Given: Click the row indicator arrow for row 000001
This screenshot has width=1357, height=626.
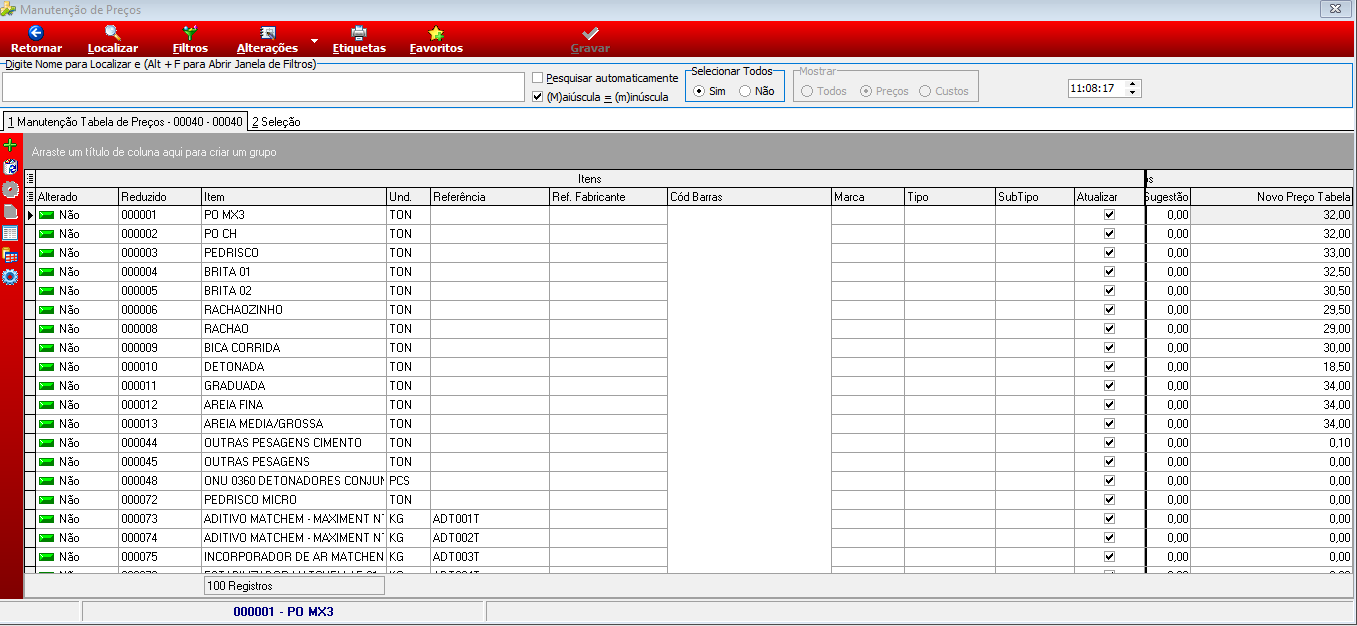Looking at the screenshot, I should pos(30,215).
